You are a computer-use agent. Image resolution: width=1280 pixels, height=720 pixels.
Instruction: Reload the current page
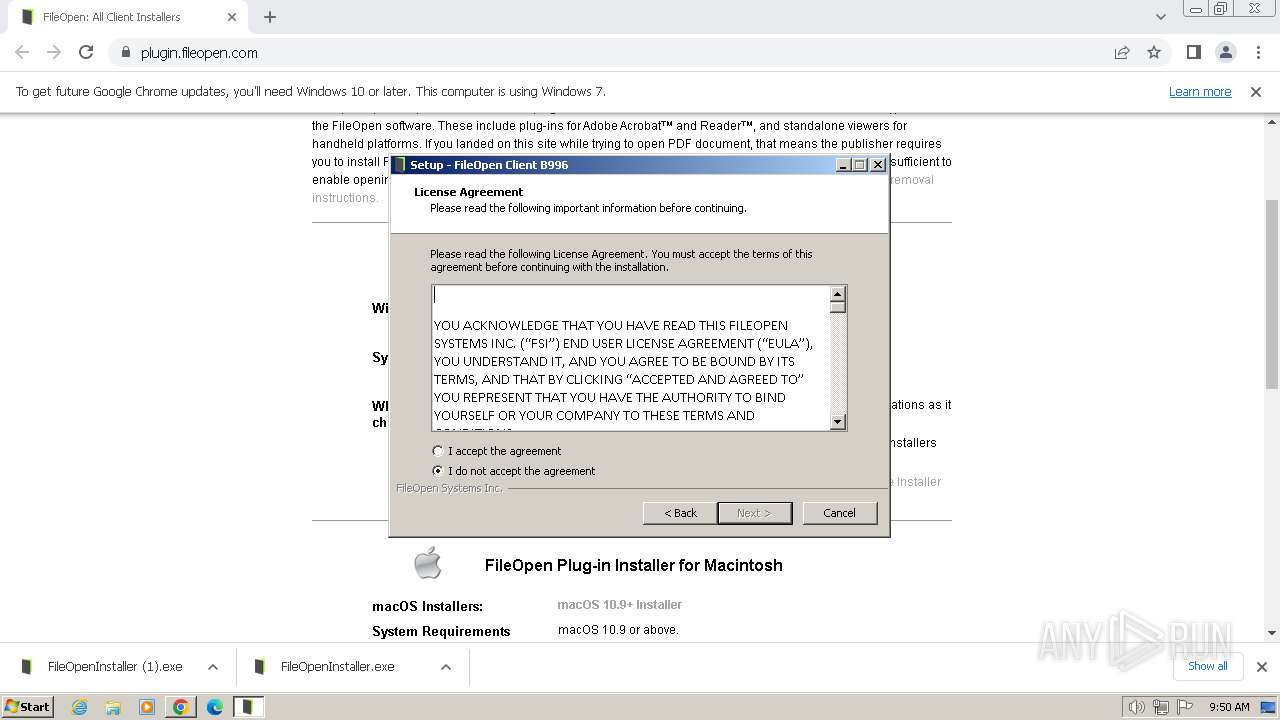(86, 53)
